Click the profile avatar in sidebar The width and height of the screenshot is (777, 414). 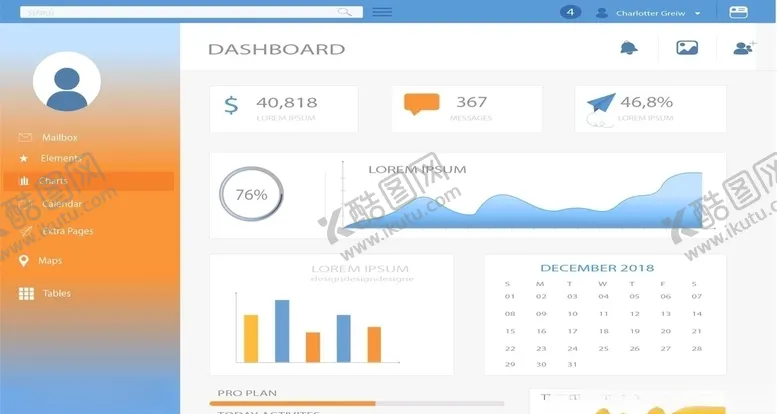(67, 82)
